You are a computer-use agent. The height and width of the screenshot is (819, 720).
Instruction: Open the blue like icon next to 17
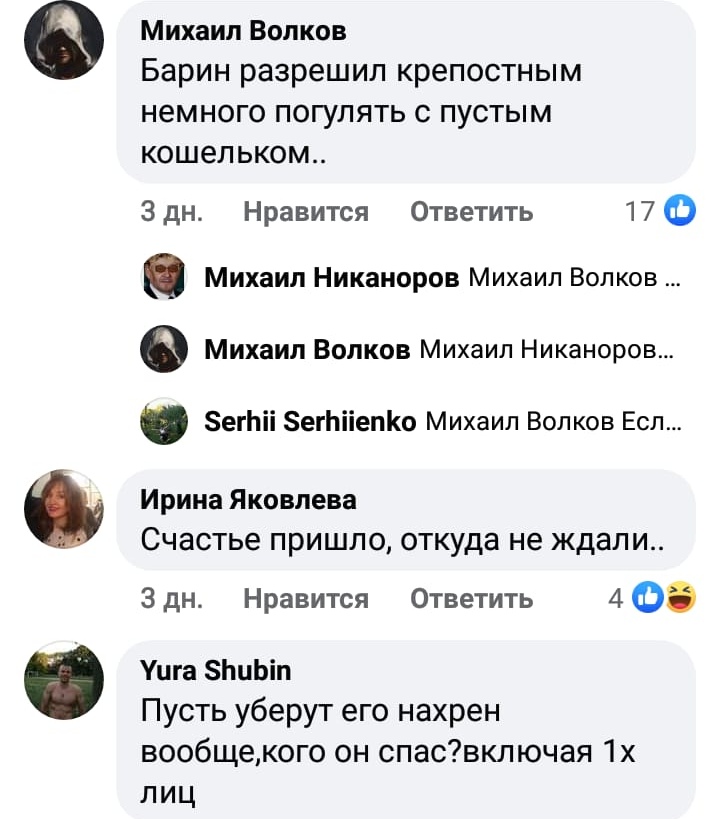pyautogui.click(x=680, y=210)
